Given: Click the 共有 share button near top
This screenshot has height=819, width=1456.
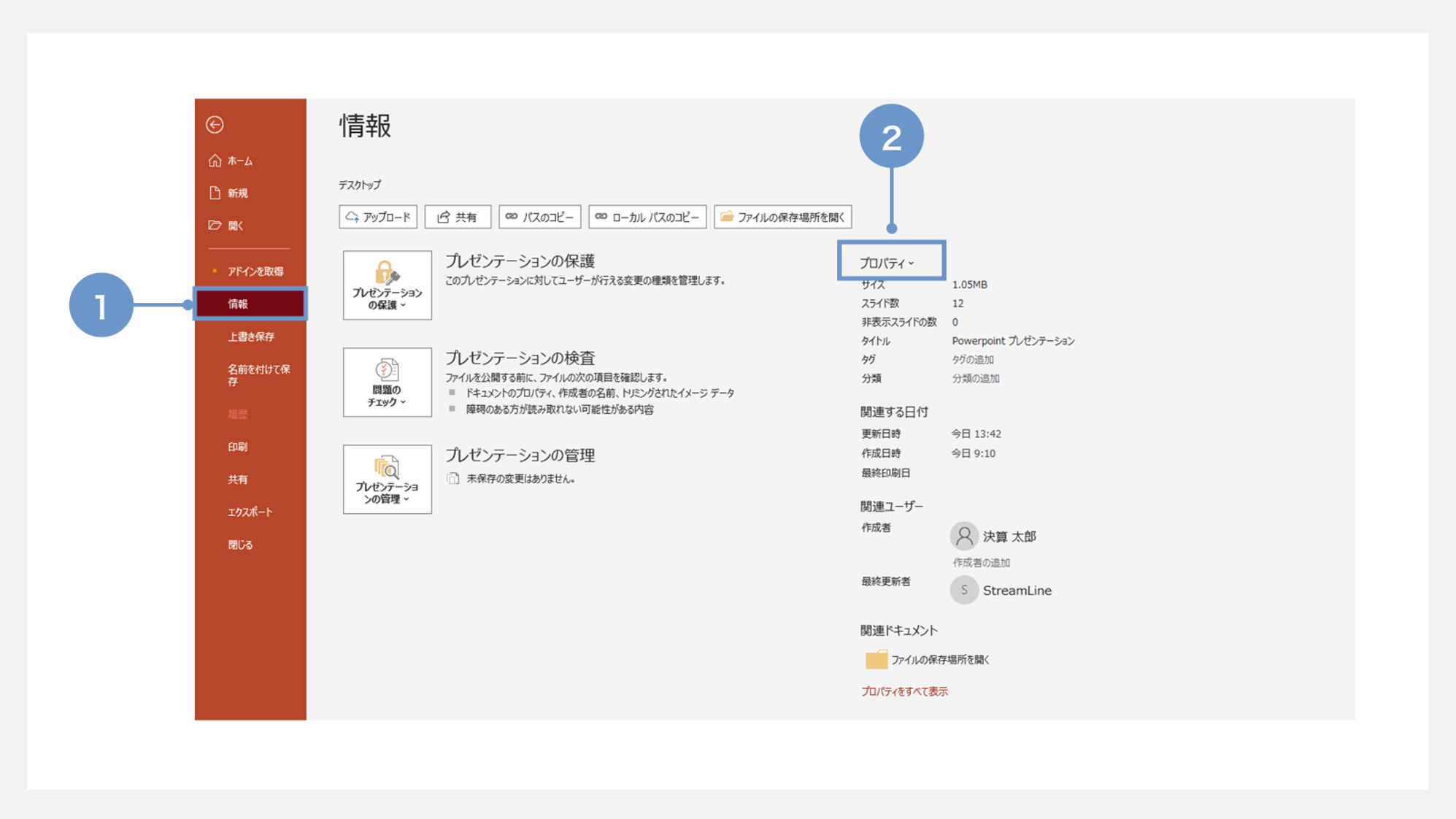Looking at the screenshot, I should tap(458, 217).
